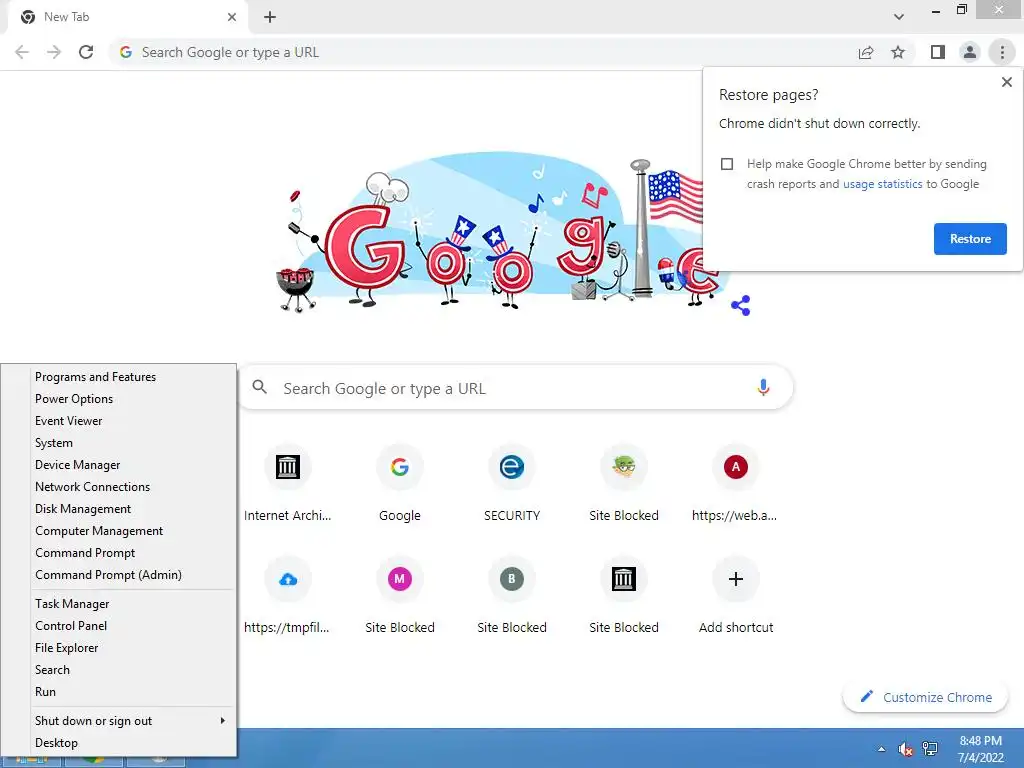The height and width of the screenshot is (768, 1024).
Task: Share the Google doodle
Action: (x=741, y=305)
